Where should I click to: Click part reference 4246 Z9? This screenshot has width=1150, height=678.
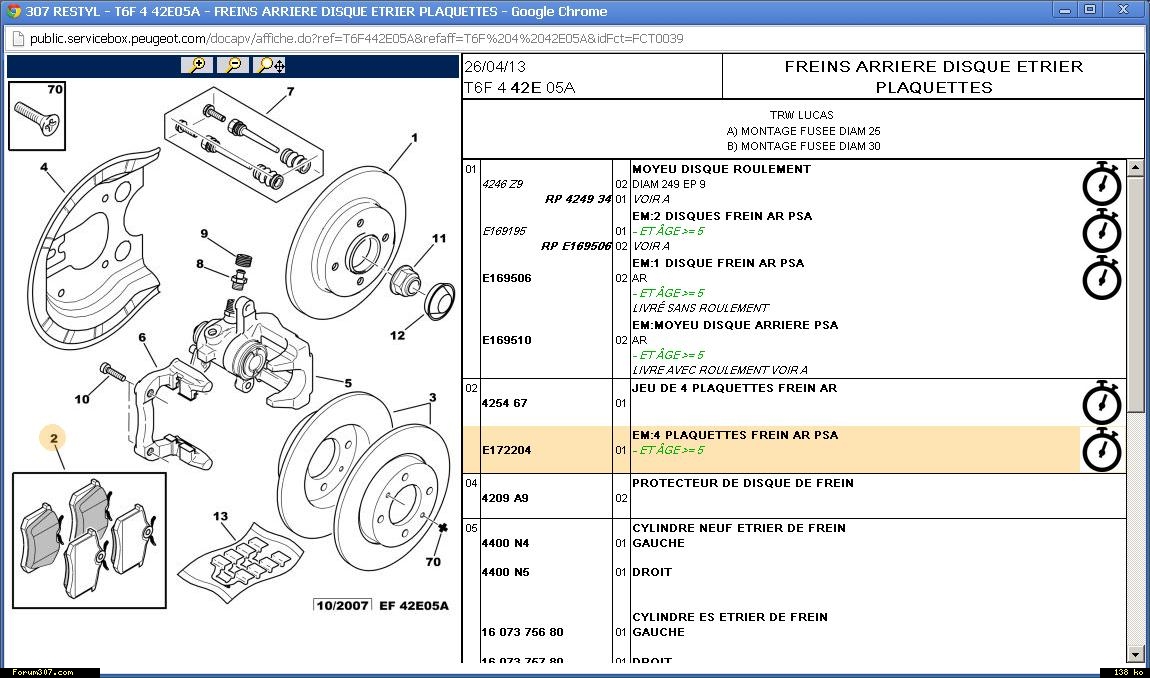click(x=502, y=184)
